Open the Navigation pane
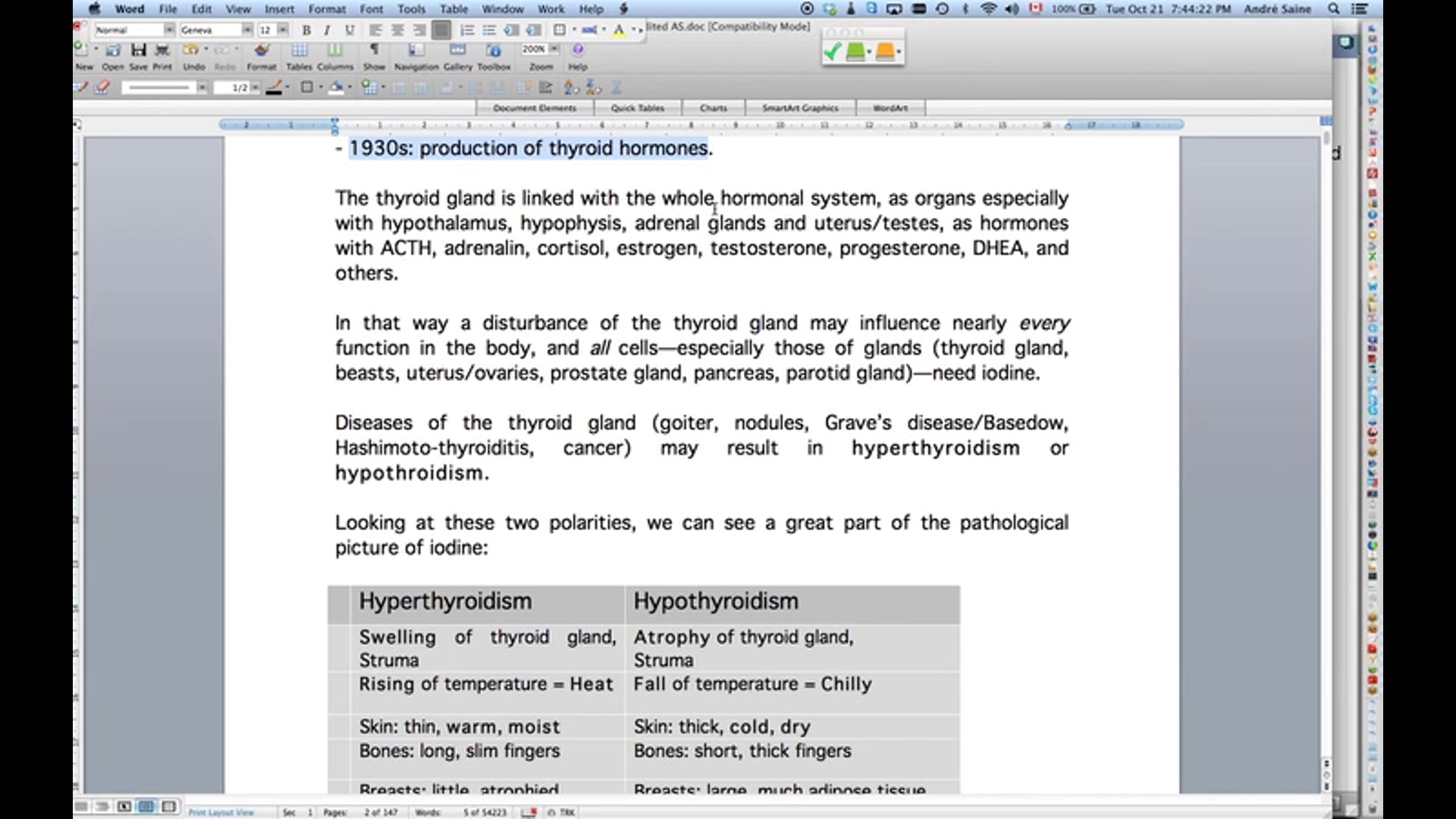The image size is (1456, 819). click(x=416, y=50)
